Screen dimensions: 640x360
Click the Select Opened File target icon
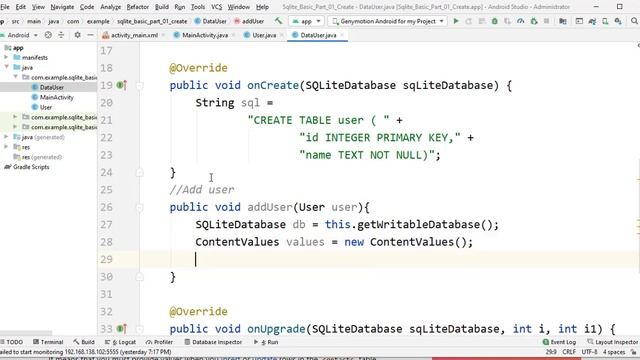click(x=48, y=35)
